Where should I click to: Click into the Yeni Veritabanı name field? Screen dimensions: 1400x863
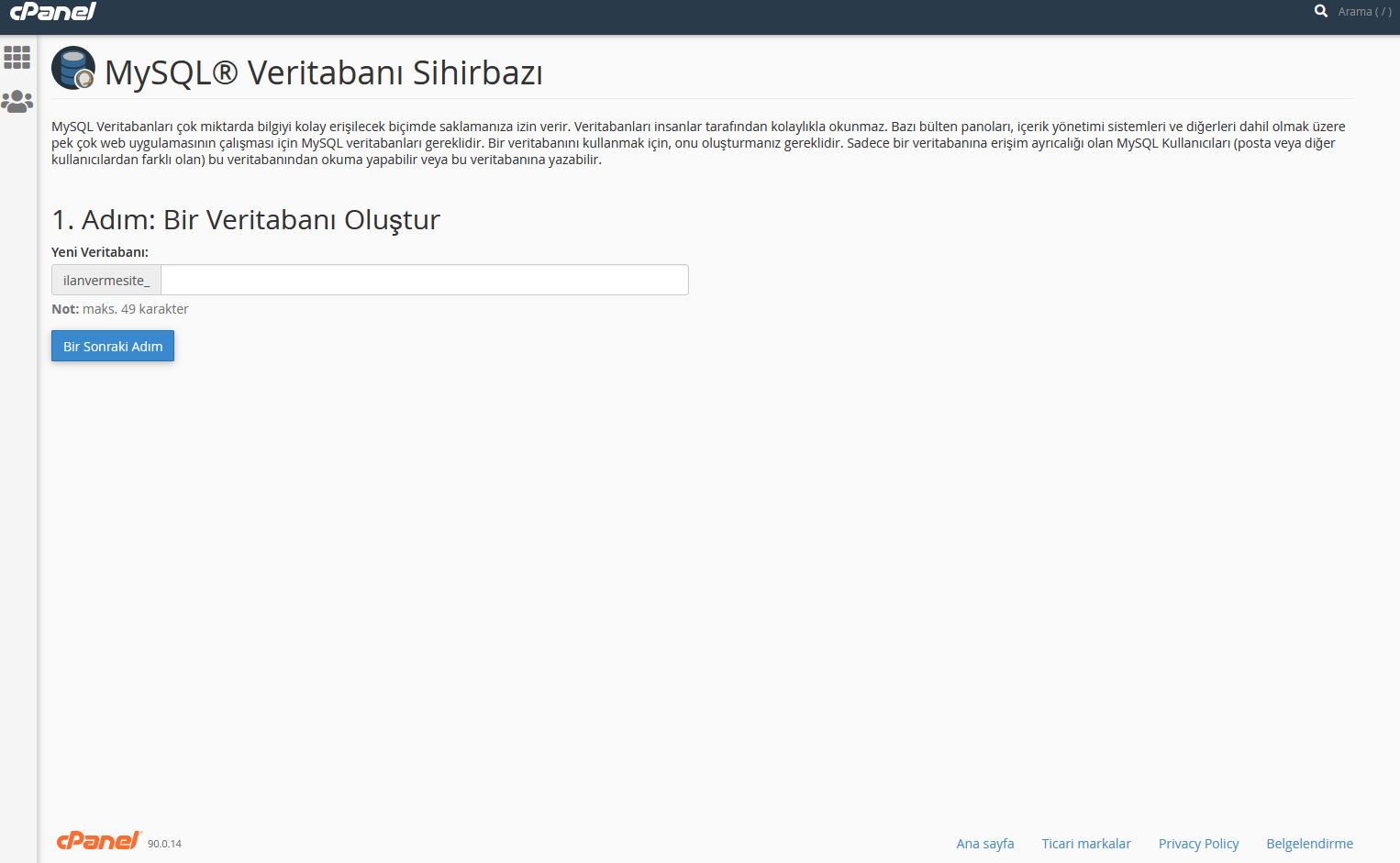424,281
